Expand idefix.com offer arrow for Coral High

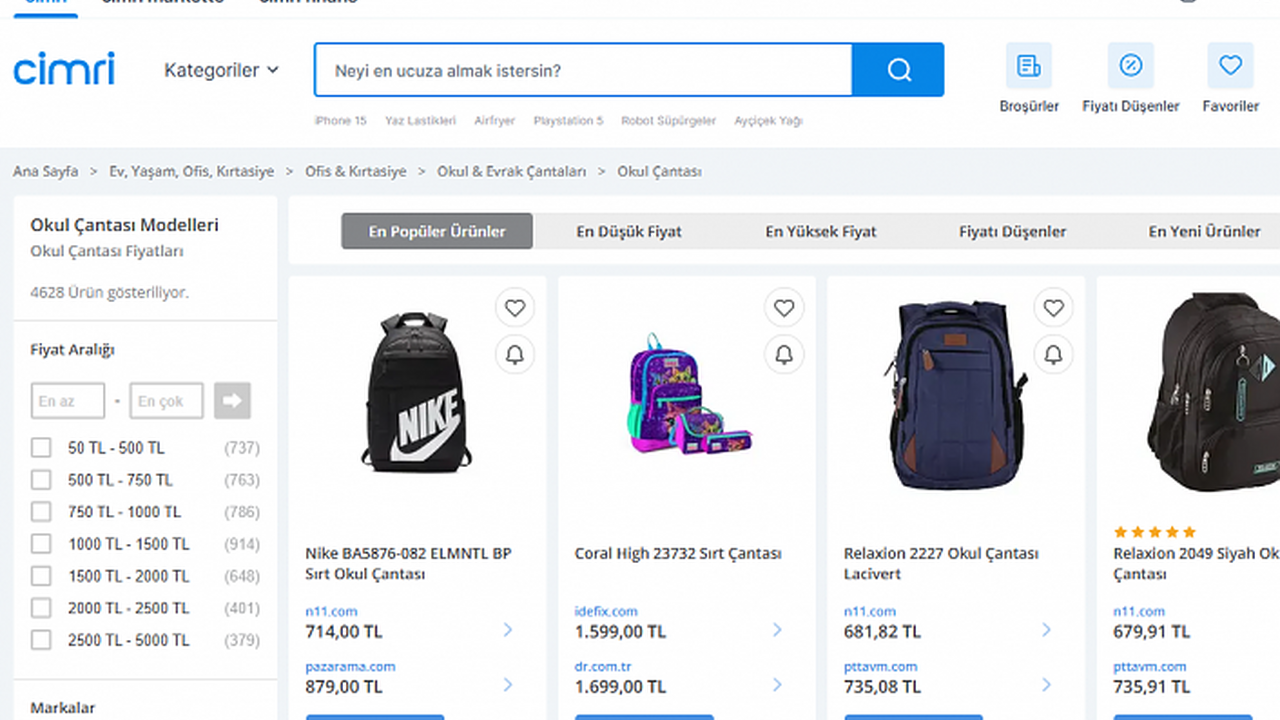(777, 630)
